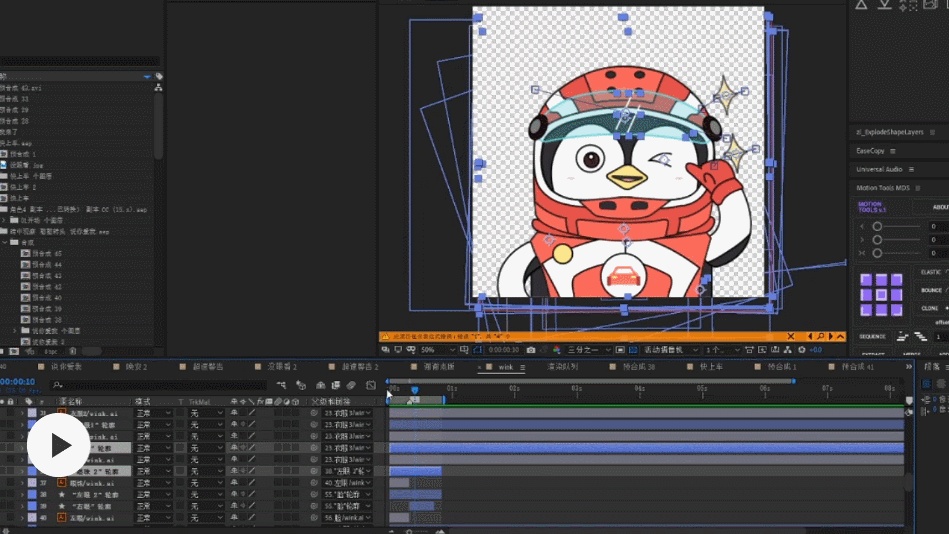Open the EaseCopy panel menu icon
Image resolution: width=949 pixels, height=534 pixels.
point(893,151)
